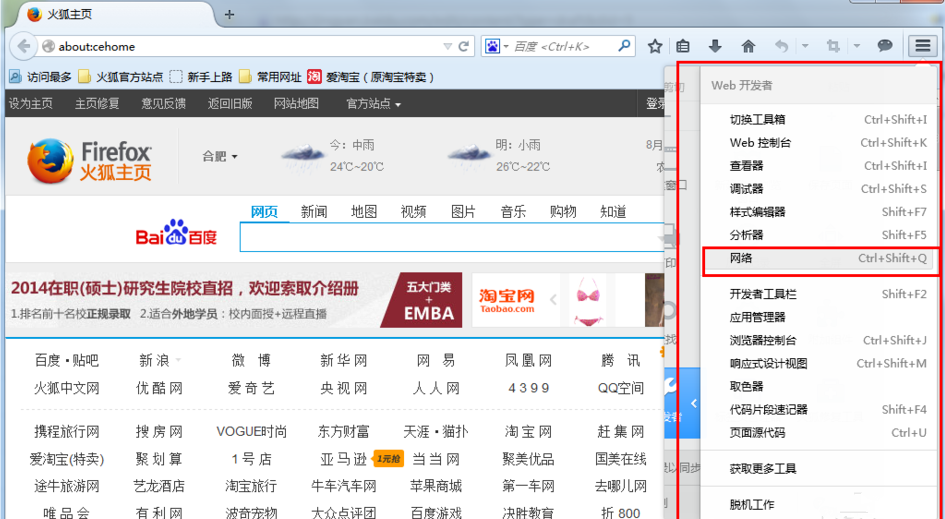Open 分析器 menu entry

pos(820,234)
